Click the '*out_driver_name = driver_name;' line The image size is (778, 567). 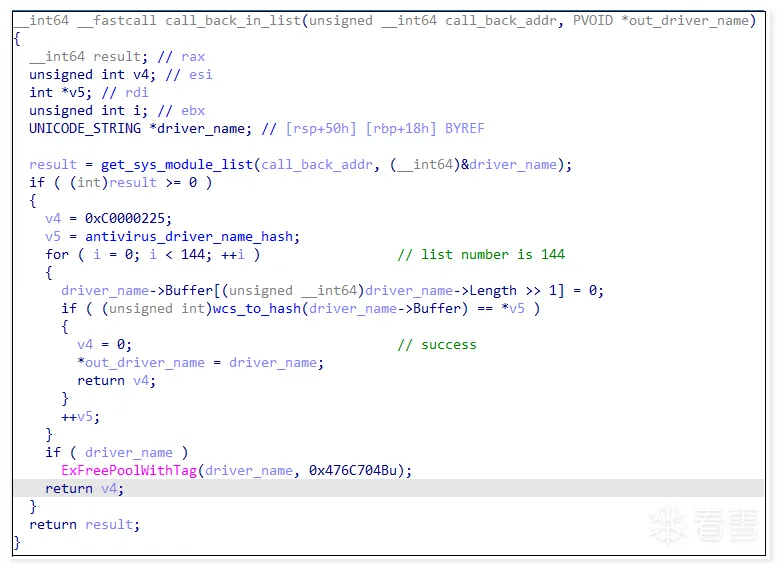[200, 363]
